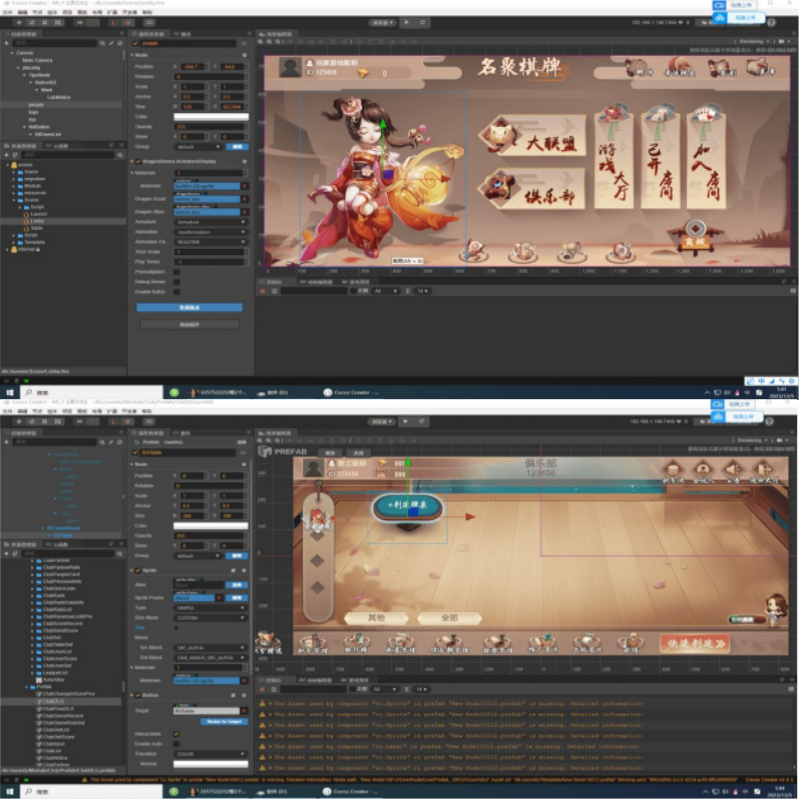Open the Sprite Type SIMPLE dropdown

tap(211, 608)
